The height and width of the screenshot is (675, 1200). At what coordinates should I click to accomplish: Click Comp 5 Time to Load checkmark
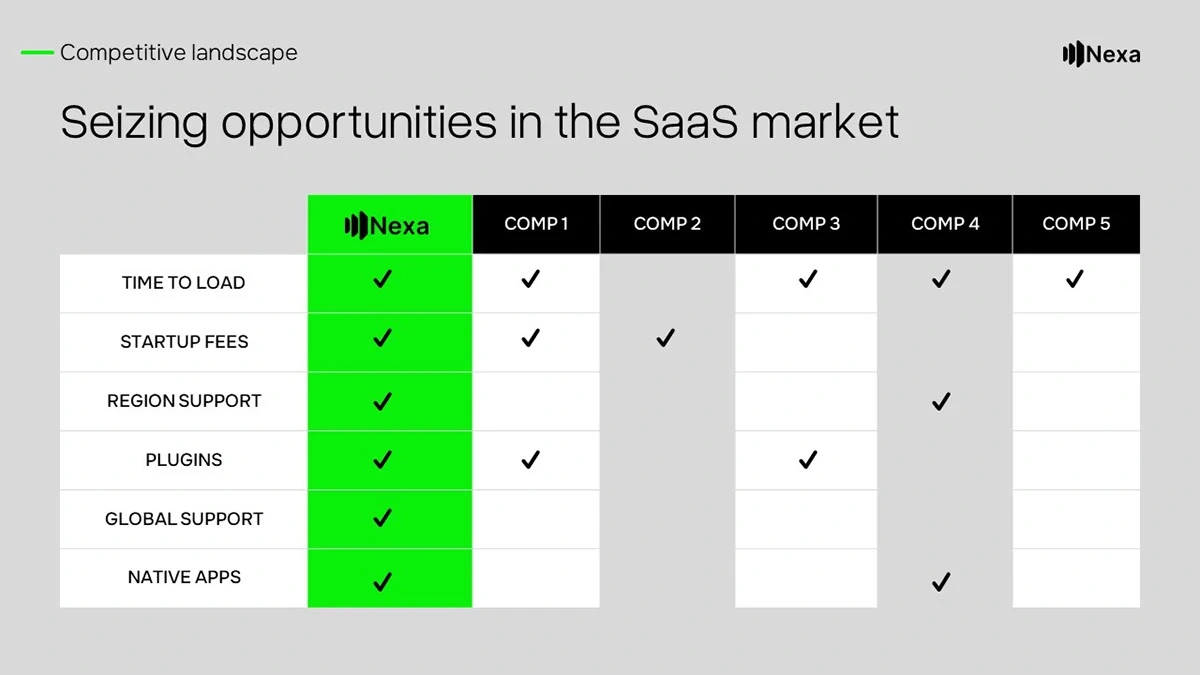click(x=1075, y=281)
